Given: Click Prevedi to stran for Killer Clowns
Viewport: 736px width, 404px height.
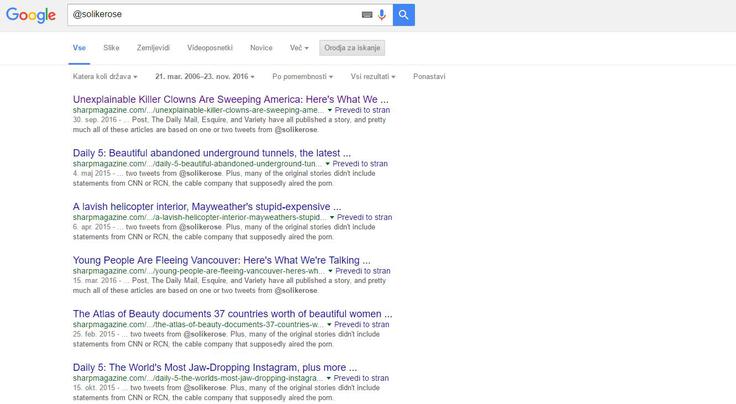Looking at the screenshot, I should 362,110.
